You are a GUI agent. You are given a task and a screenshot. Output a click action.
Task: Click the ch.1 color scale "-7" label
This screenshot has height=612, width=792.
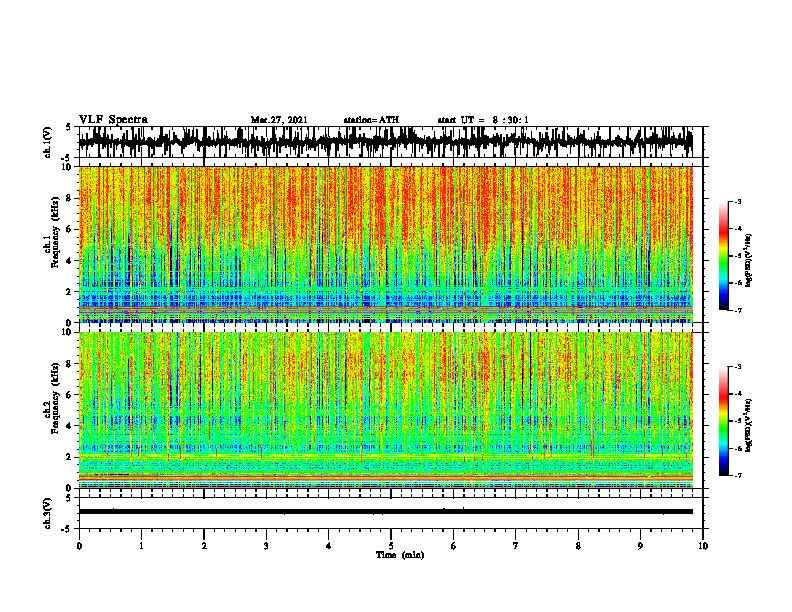tap(738, 310)
